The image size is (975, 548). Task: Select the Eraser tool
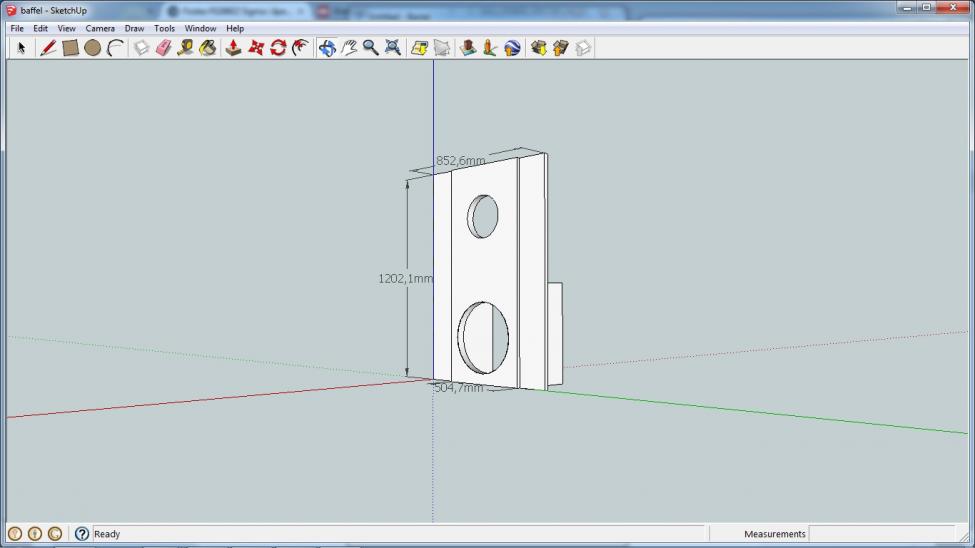coord(163,48)
